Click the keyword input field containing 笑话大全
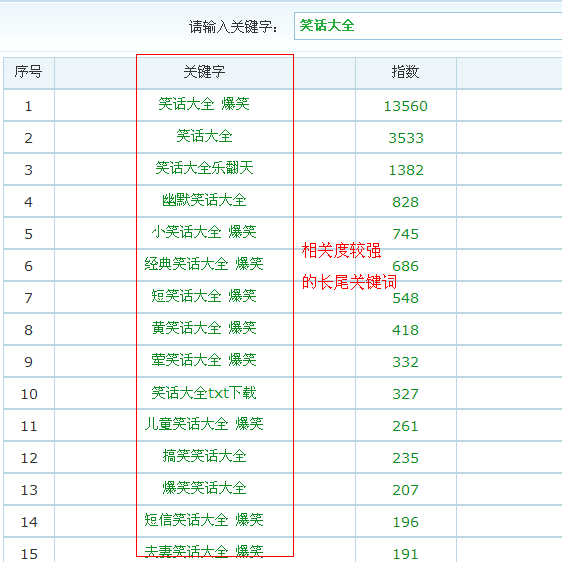This screenshot has width=562, height=562. pyautogui.click(x=428, y=26)
